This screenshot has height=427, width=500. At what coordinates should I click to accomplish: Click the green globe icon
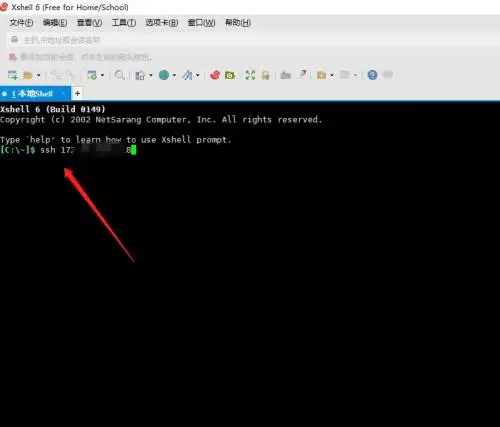point(164,75)
